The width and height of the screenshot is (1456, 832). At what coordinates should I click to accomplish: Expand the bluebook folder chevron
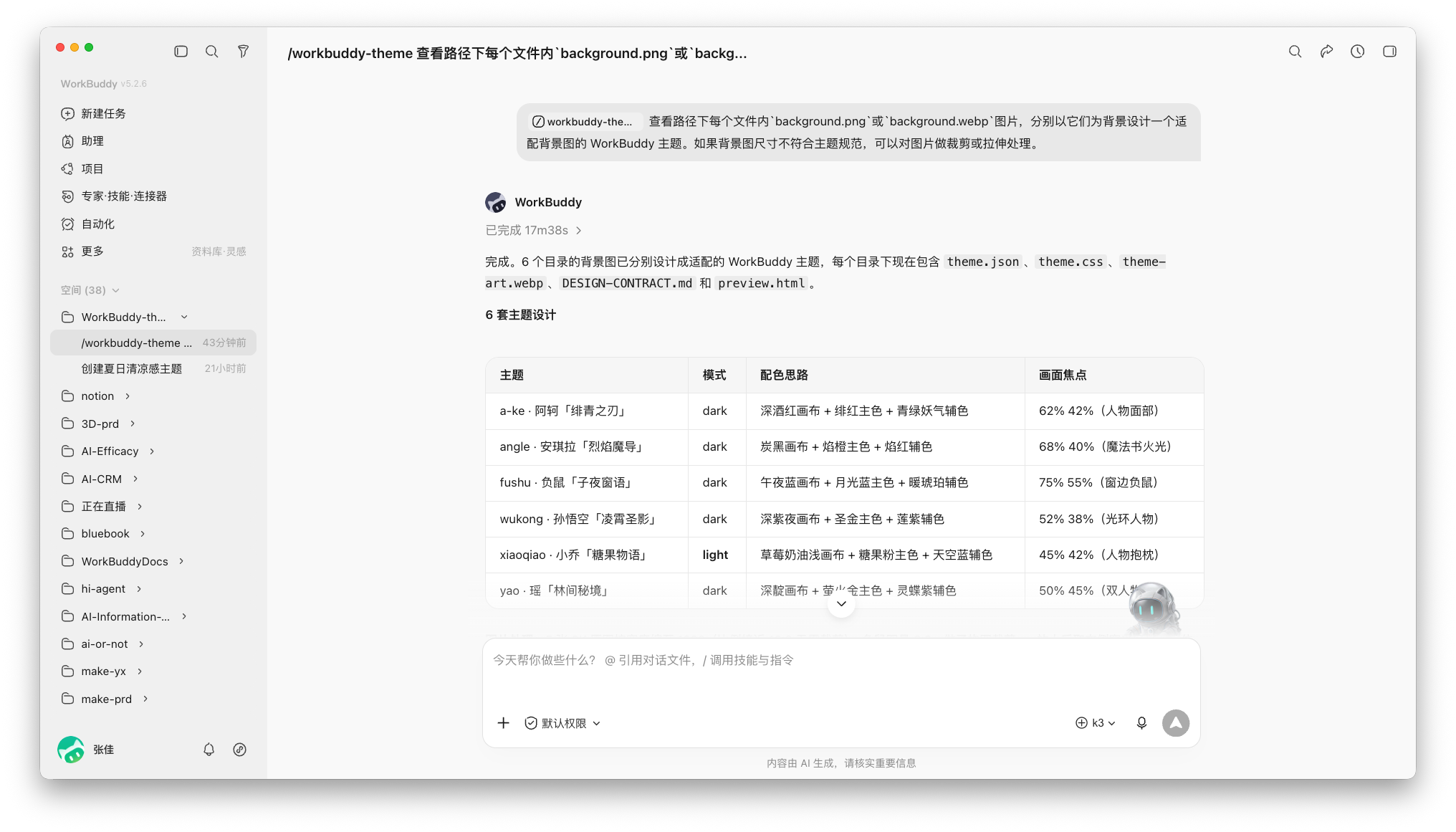click(143, 533)
